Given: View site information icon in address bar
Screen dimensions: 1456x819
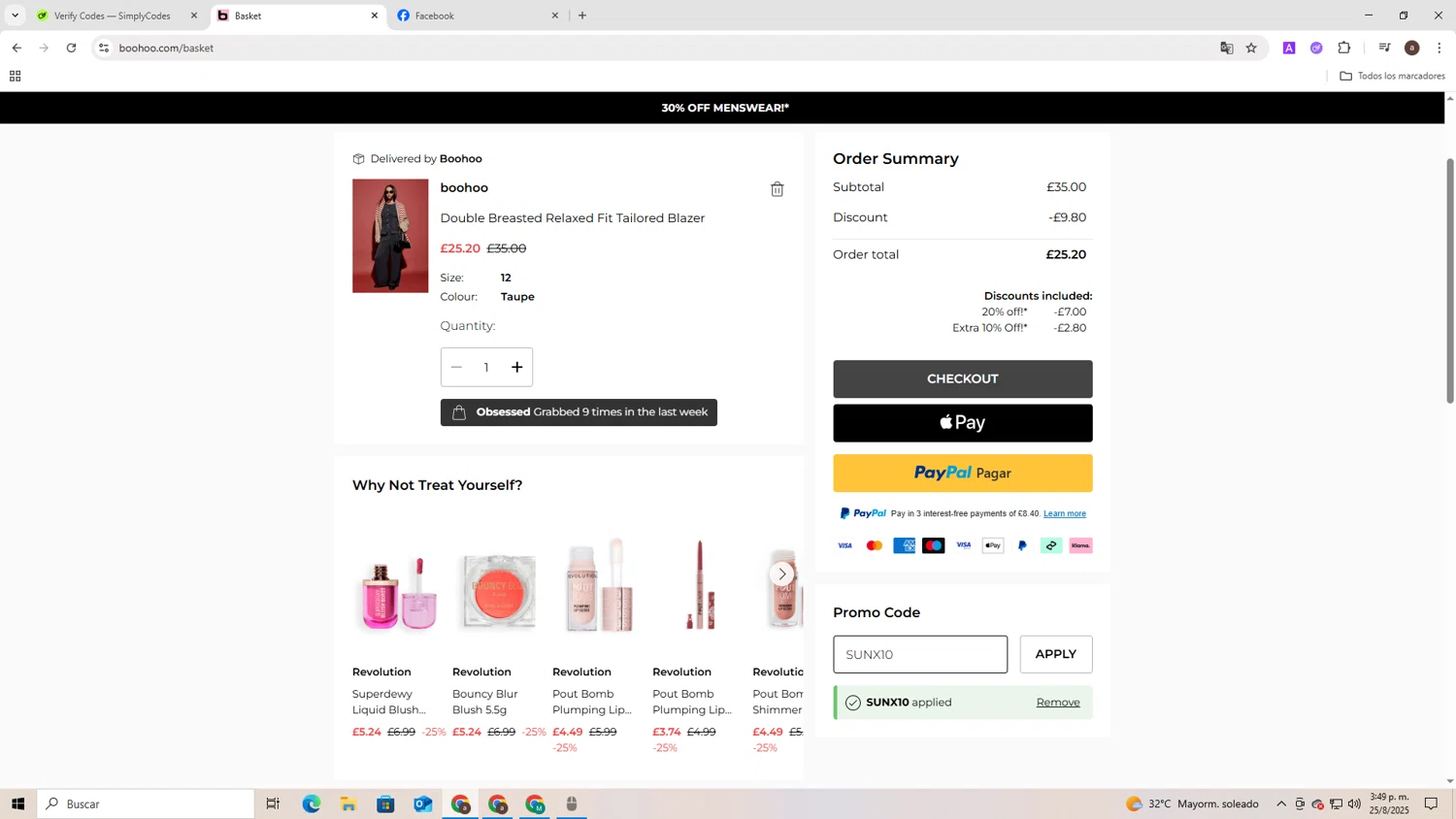Looking at the screenshot, I should pos(104,48).
